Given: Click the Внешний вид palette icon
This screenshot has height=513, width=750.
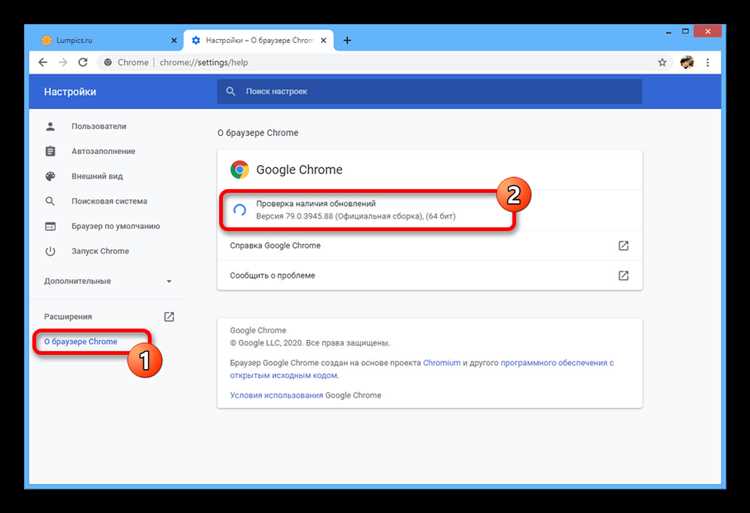Looking at the screenshot, I should (50, 176).
